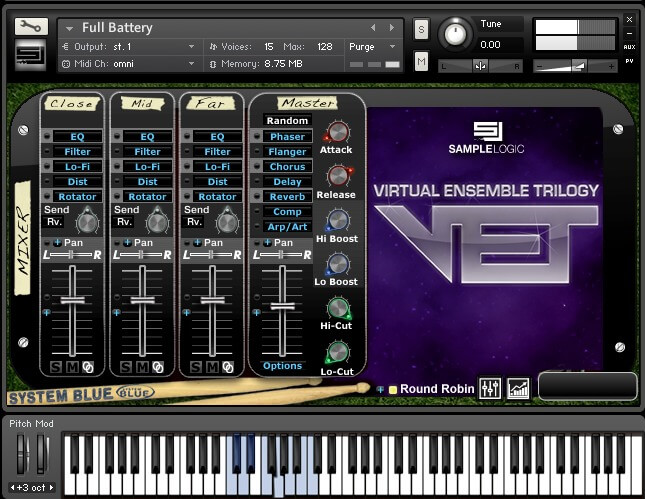Viewport: 645px width, 499px height.
Task: Open the wrench instrument edit tool
Action: (x=31, y=26)
